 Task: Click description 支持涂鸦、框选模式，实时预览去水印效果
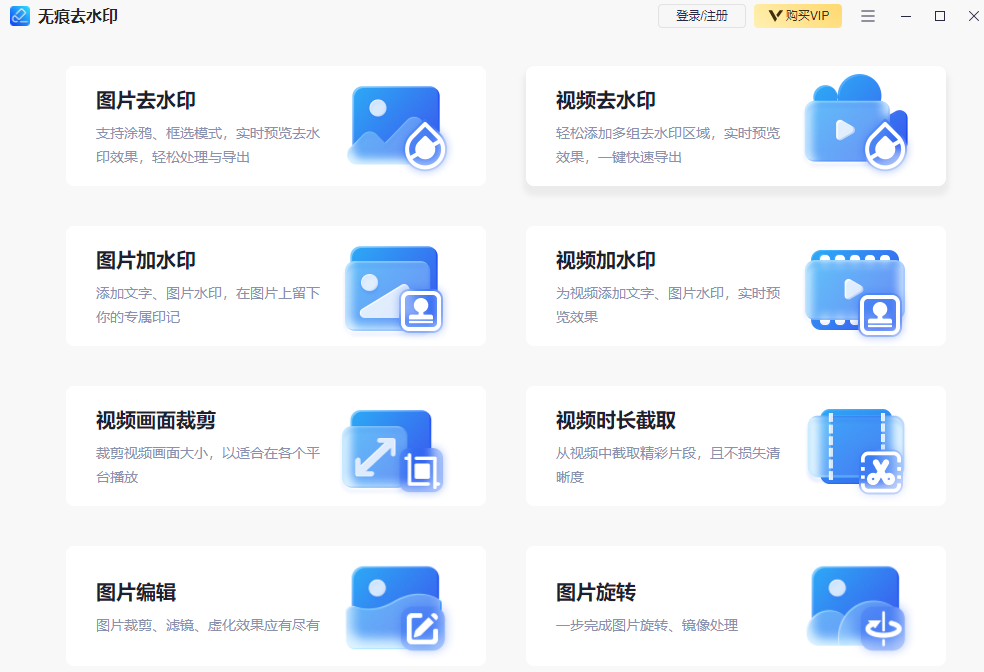(208, 145)
